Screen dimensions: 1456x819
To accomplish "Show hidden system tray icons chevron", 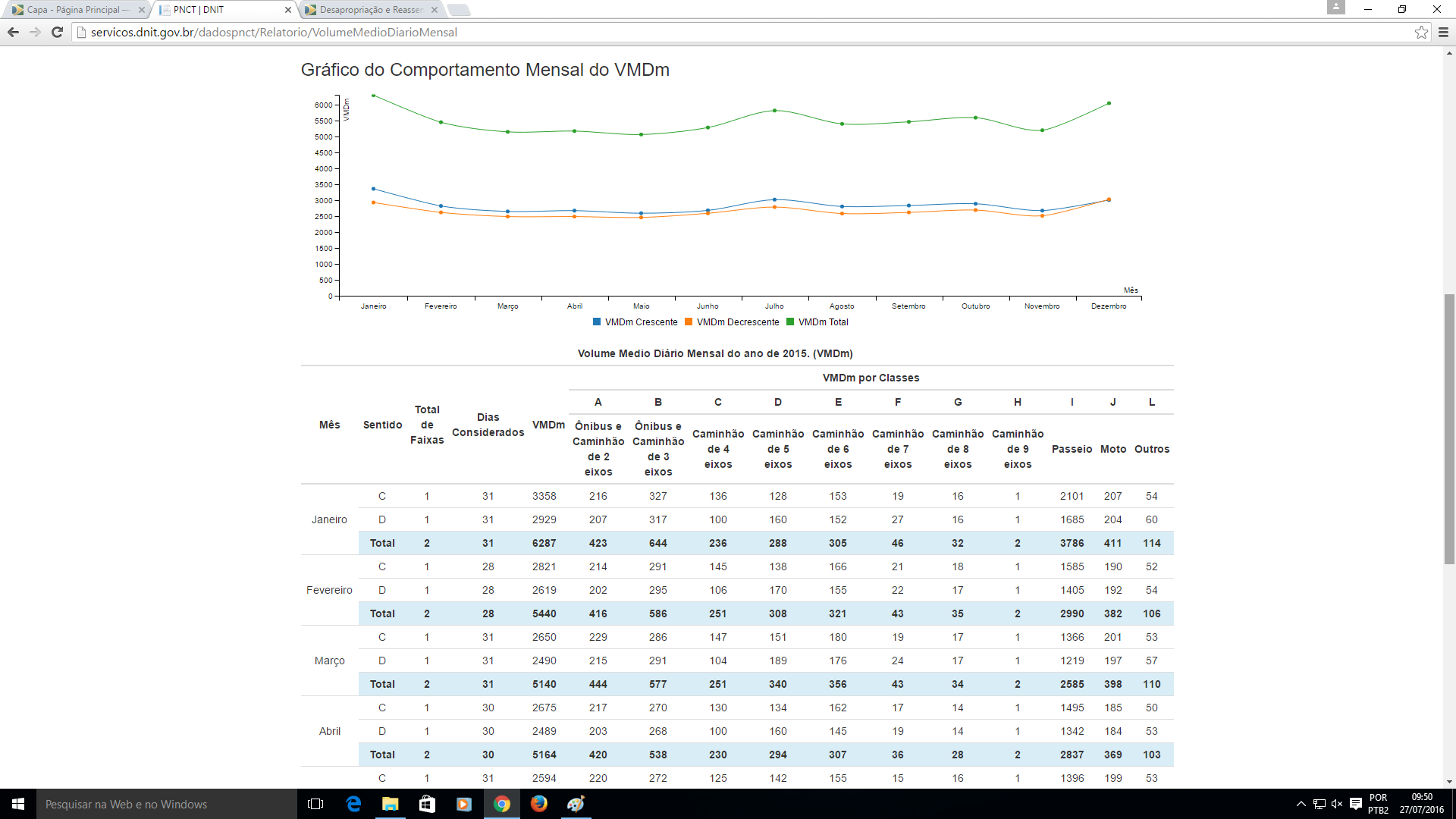I will click(1301, 804).
